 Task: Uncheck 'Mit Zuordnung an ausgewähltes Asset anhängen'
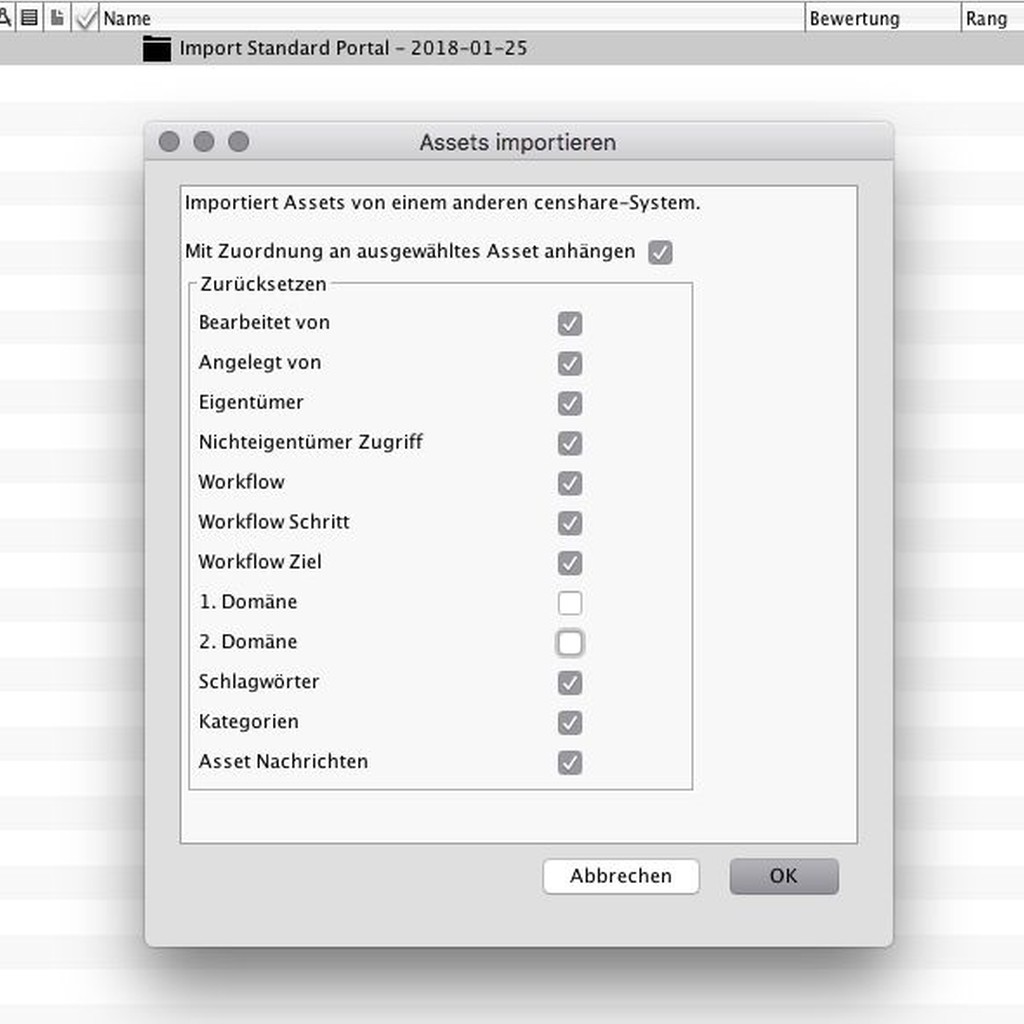pos(660,252)
